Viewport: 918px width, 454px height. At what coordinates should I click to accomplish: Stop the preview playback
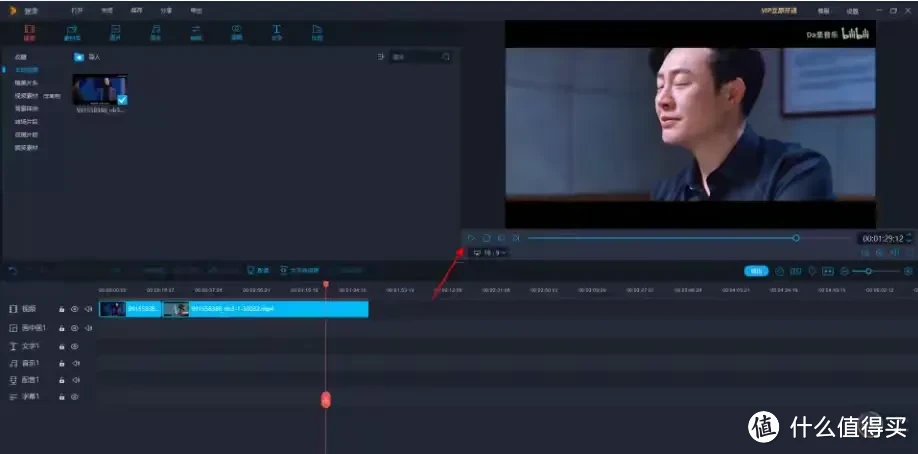point(487,238)
